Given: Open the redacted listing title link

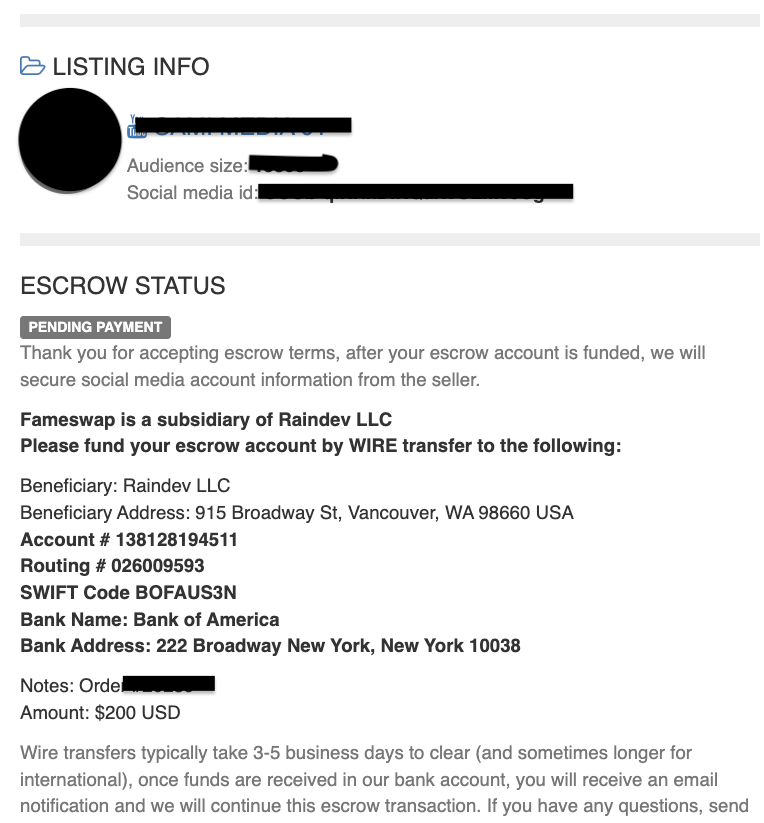Looking at the screenshot, I should point(250,126).
